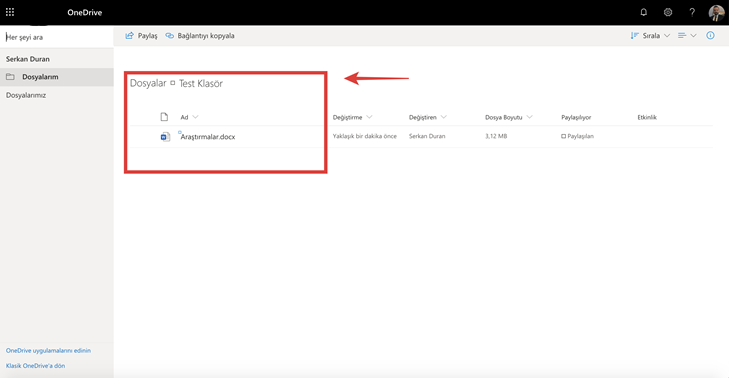Open the Sırala sort dropdown
Image resolution: width=729 pixels, height=378 pixels.
click(650, 36)
